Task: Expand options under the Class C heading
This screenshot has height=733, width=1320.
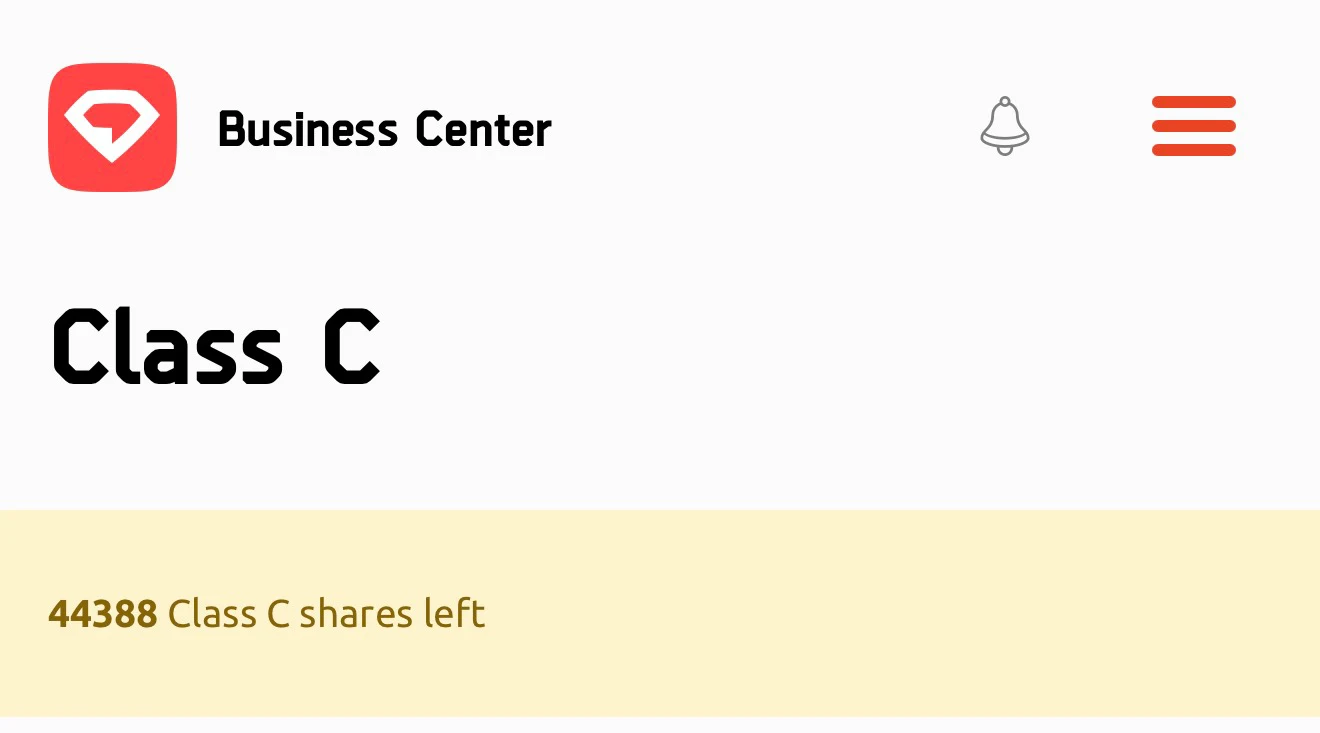Action: tap(215, 345)
